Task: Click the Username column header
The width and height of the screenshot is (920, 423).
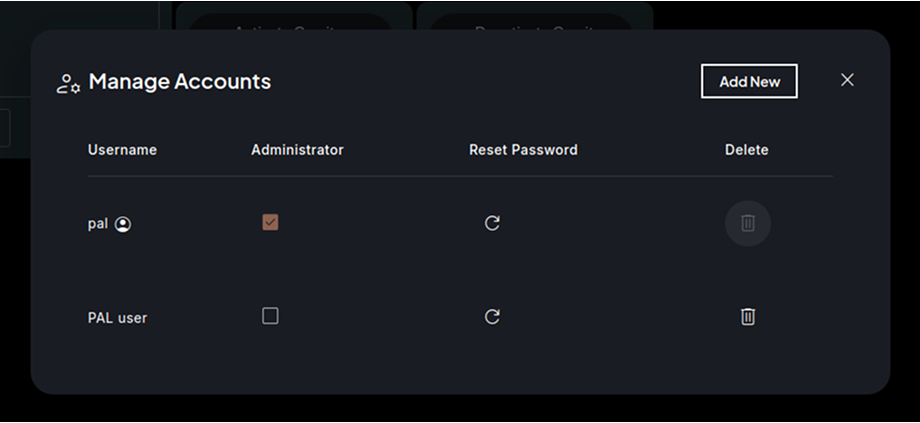Action: (x=122, y=150)
